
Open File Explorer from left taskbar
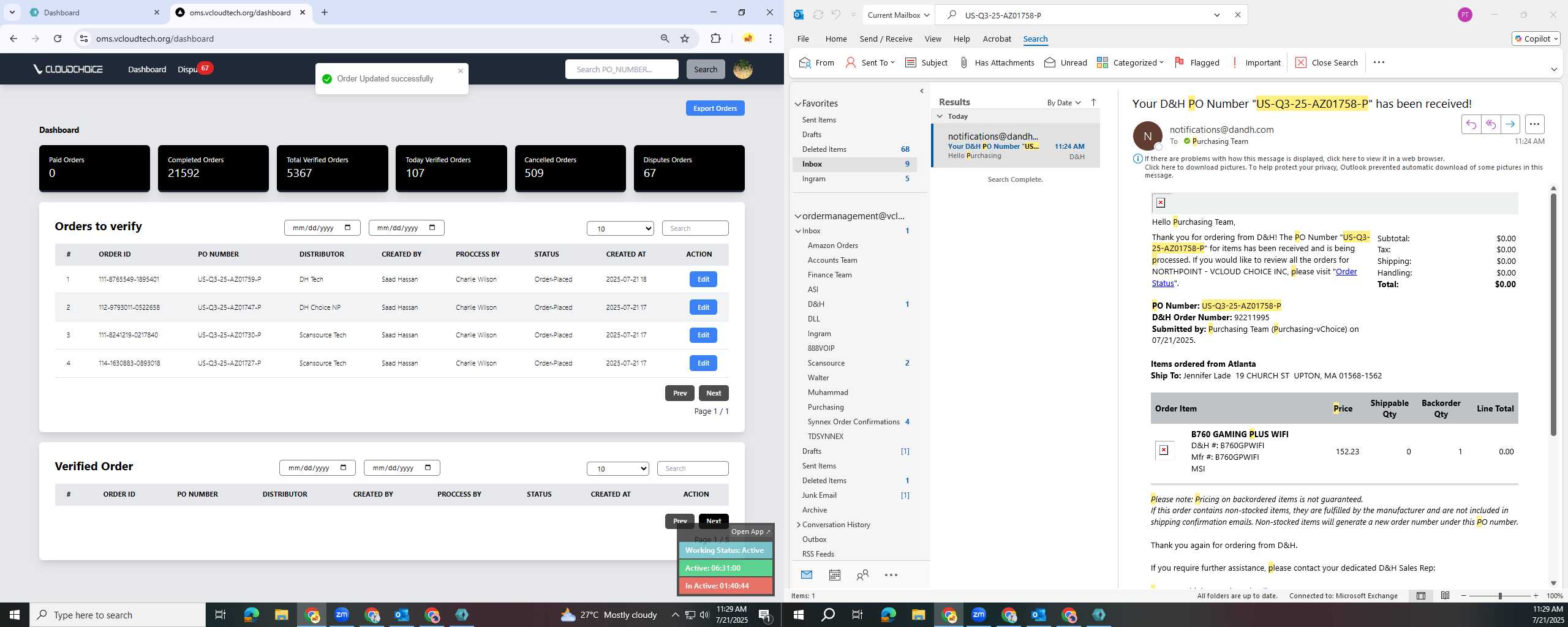click(x=281, y=615)
